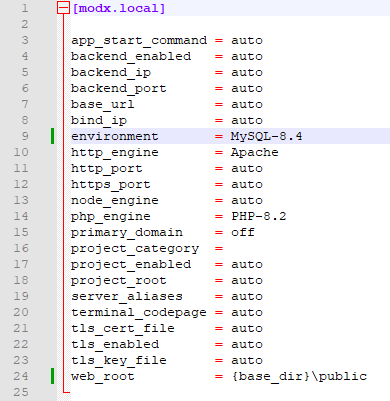Click the project_category key
The width and height of the screenshot is (390, 401).
point(135,249)
